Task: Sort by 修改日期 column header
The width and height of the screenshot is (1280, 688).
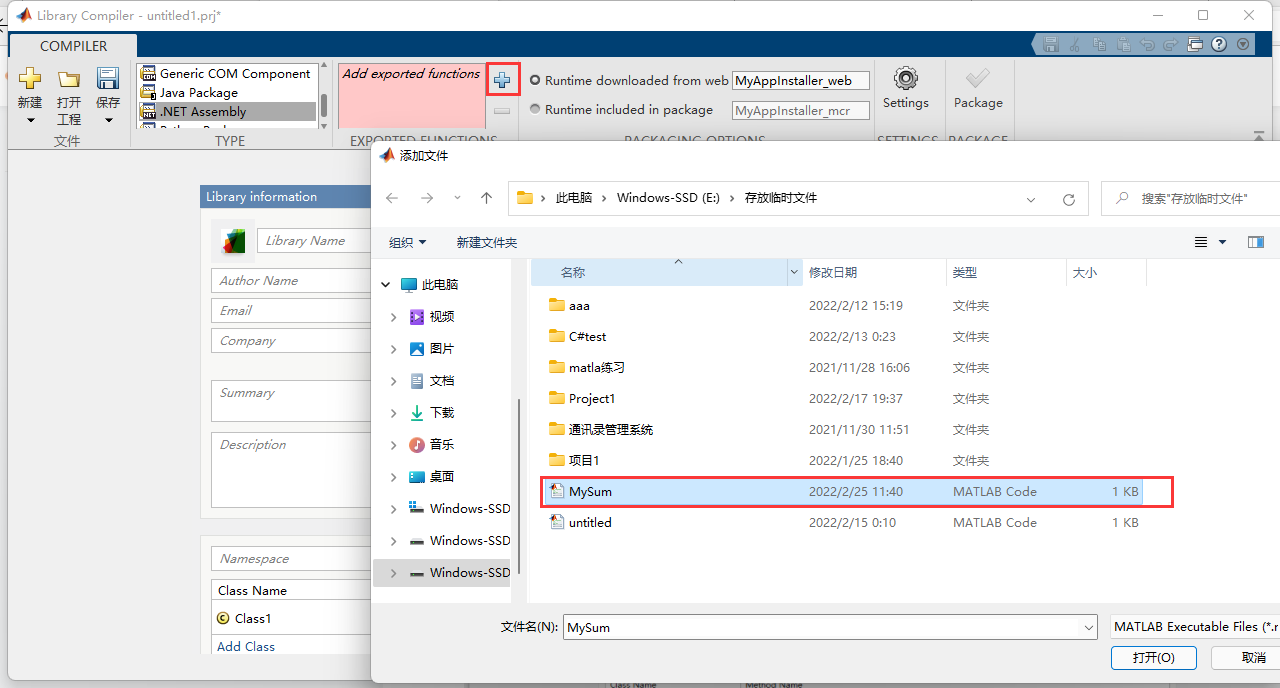Action: pos(833,272)
